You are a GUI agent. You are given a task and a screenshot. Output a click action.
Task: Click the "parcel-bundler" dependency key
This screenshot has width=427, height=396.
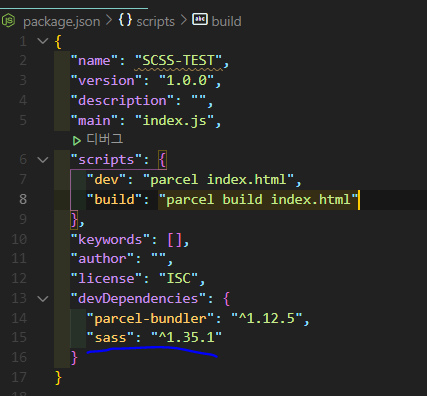(x=150, y=319)
